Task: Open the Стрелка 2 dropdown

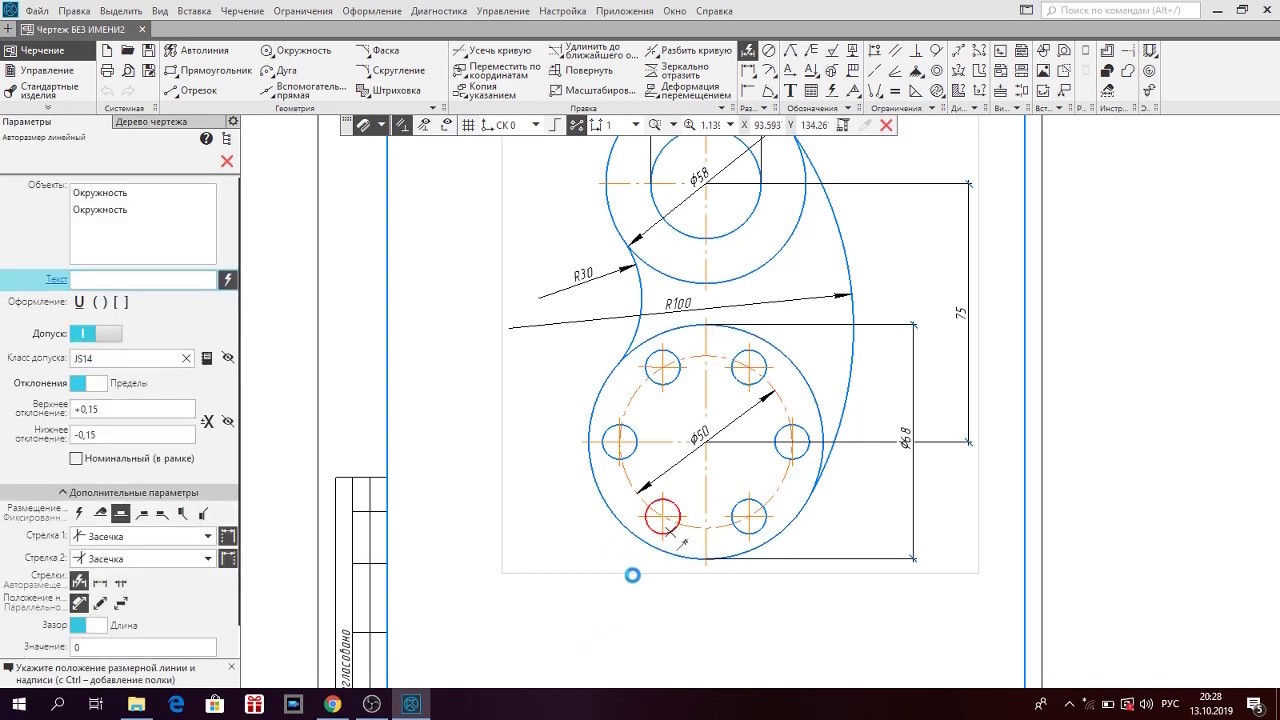Action: pos(208,558)
